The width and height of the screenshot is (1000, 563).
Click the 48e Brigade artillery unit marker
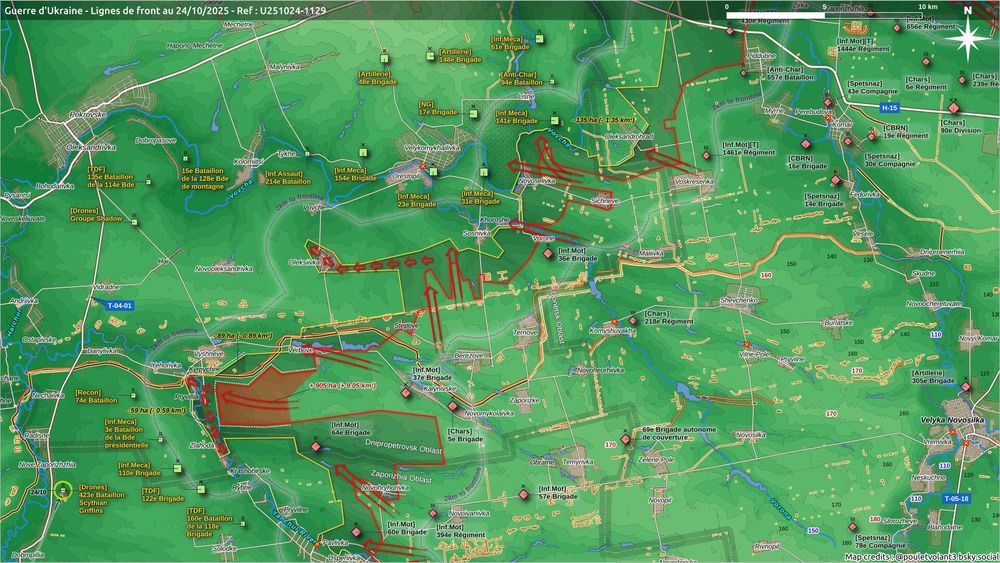click(385, 59)
